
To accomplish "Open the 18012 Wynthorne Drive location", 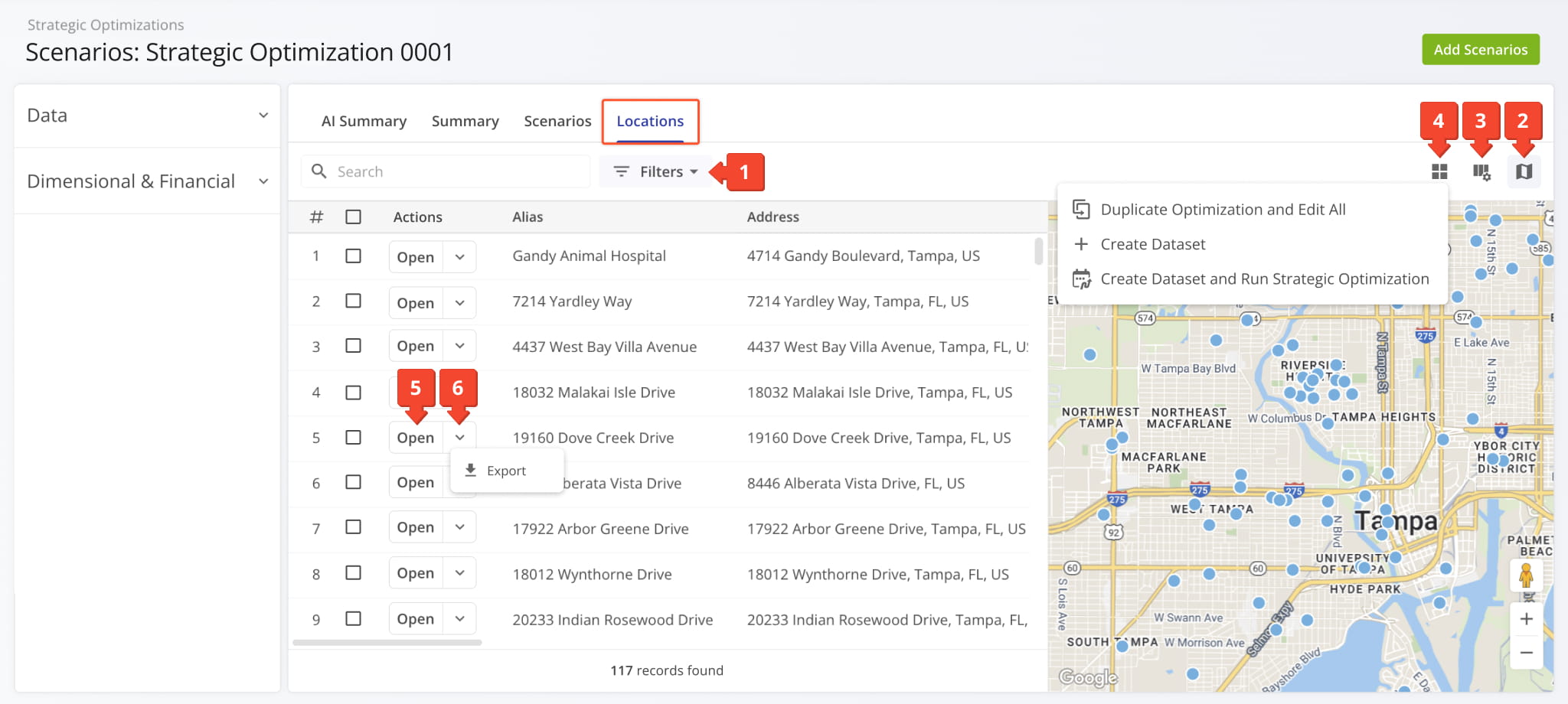I will (416, 573).
